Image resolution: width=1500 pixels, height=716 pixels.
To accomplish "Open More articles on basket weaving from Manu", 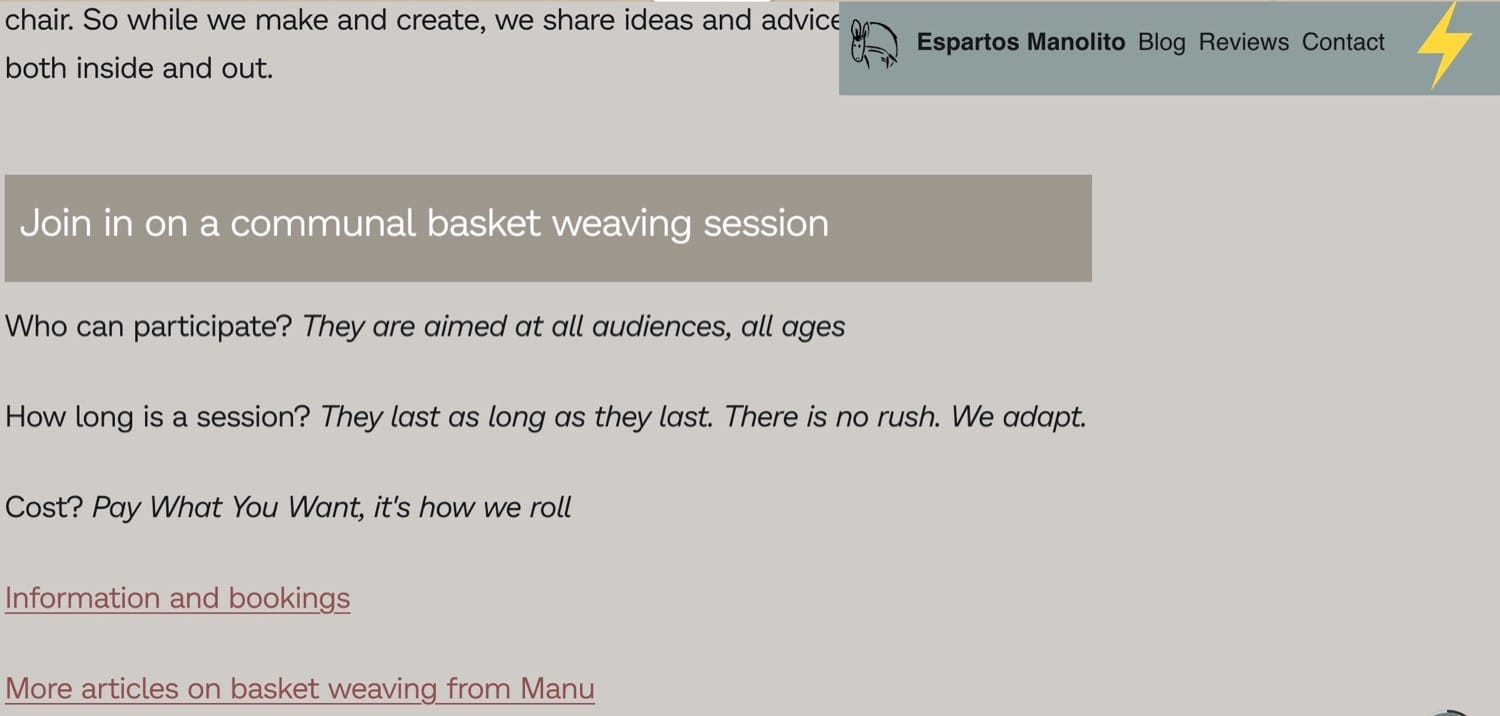I will pos(300,689).
